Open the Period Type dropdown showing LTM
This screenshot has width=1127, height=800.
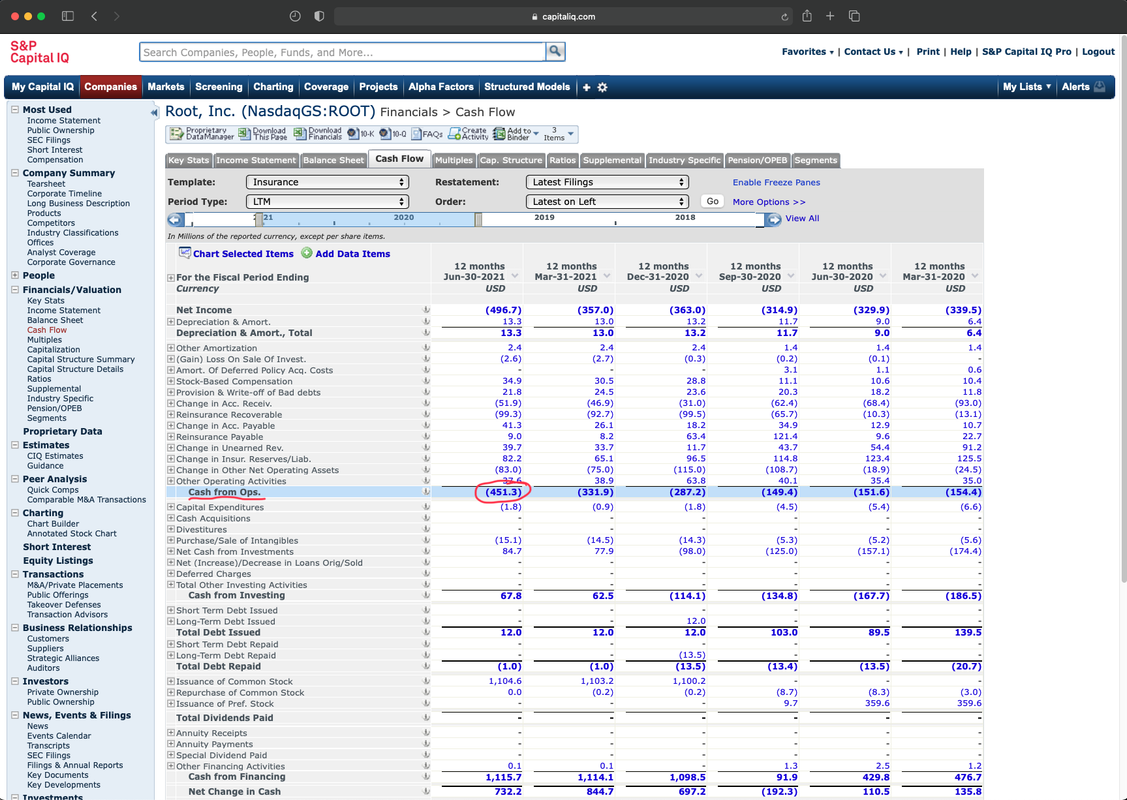[x=328, y=201]
